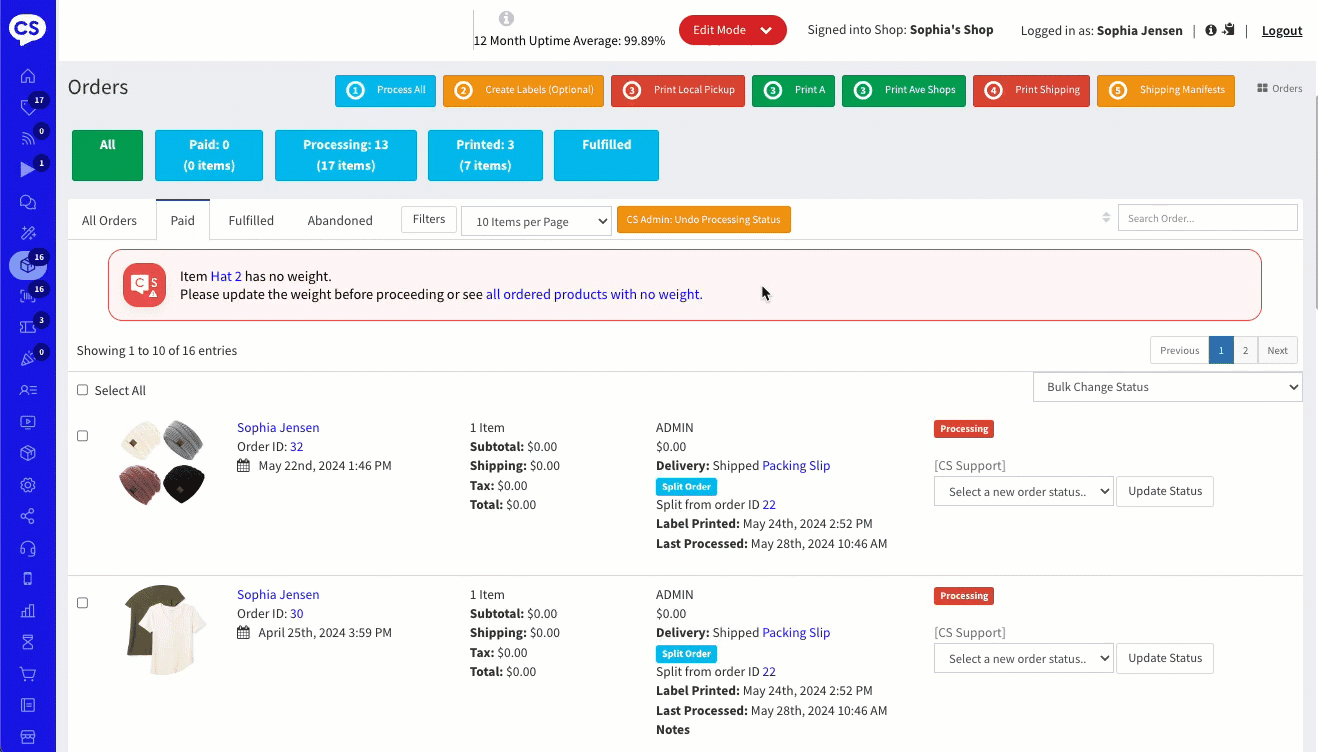Open the Edit Mode dropdown
Viewport: 1318px width, 752px height.
(732, 30)
